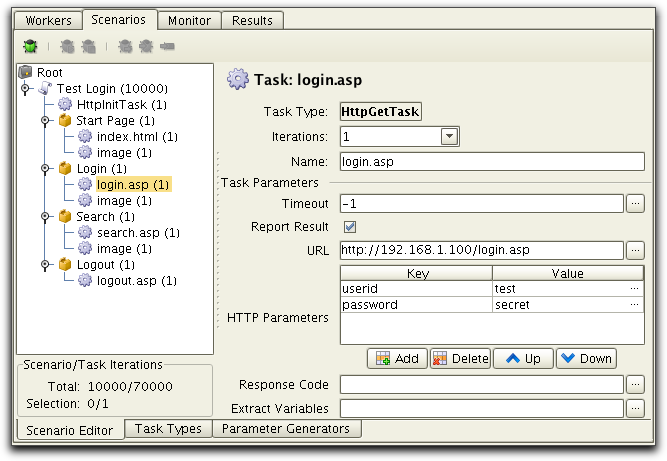Screen dimensions: 667x461
Task: Switch to the Results tab
Action: tap(252, 20)
